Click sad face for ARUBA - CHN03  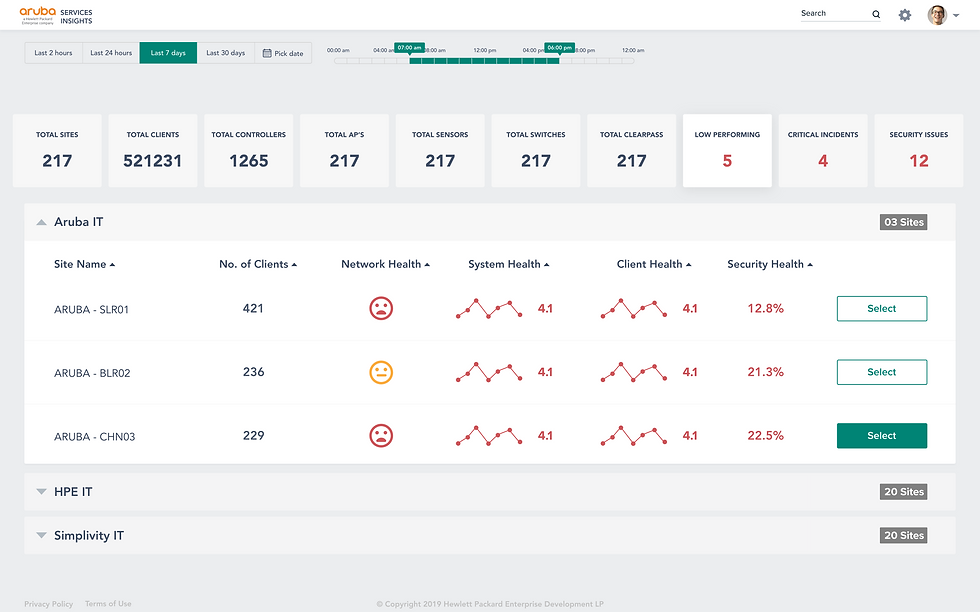(381, 436)
